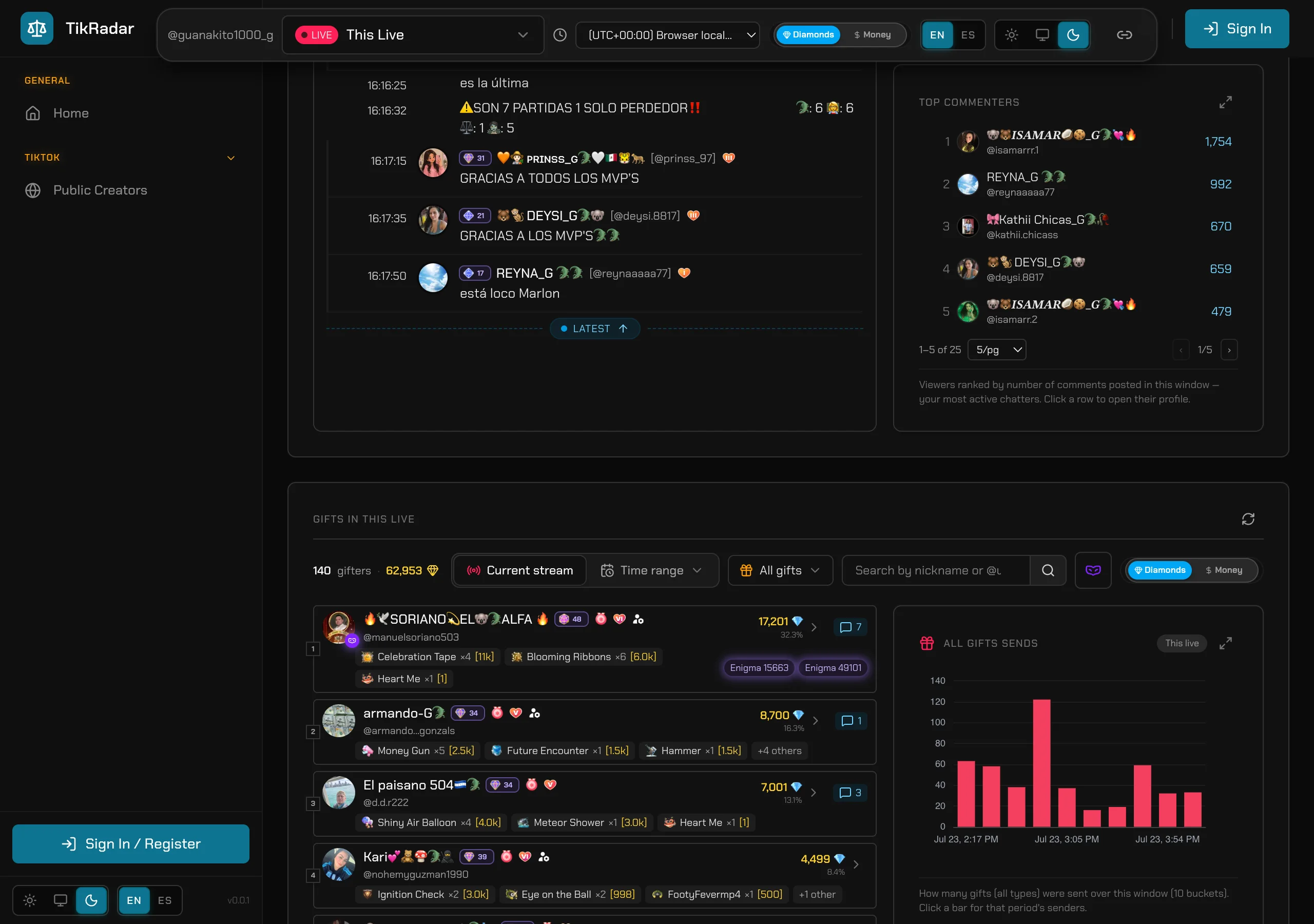This screenshot has width=1314, height=924.
Task: Open the All gifts filter dropdown
Action: pos(780,570)
